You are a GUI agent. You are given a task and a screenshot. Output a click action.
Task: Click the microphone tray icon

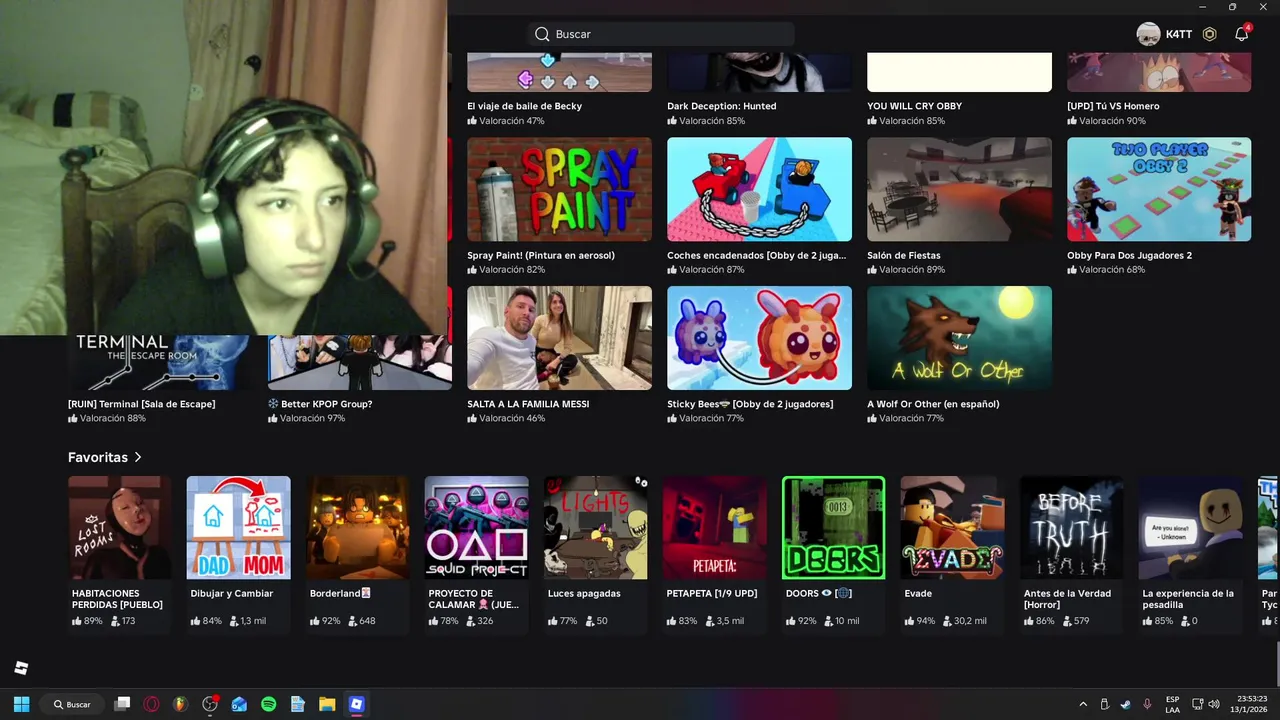[x=1147, y=704]
